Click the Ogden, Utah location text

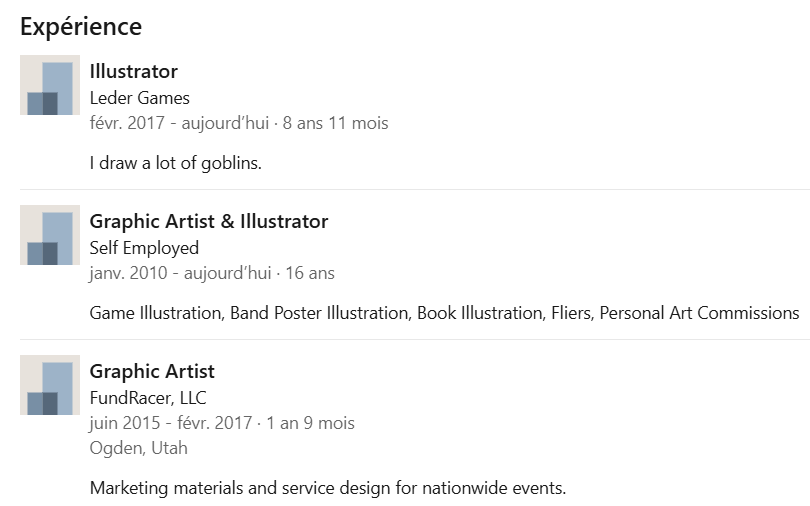click(x=139, y=447)
